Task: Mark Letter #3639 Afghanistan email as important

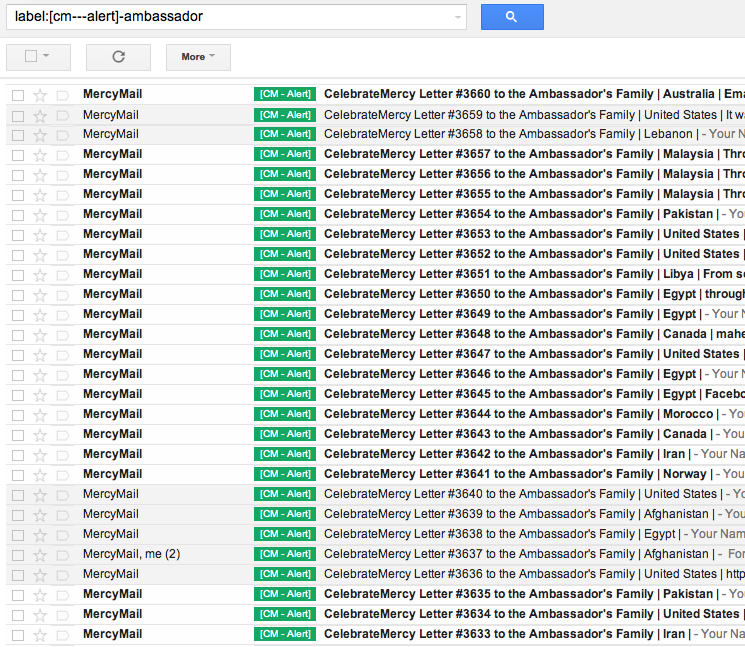Action: [62, 515]
